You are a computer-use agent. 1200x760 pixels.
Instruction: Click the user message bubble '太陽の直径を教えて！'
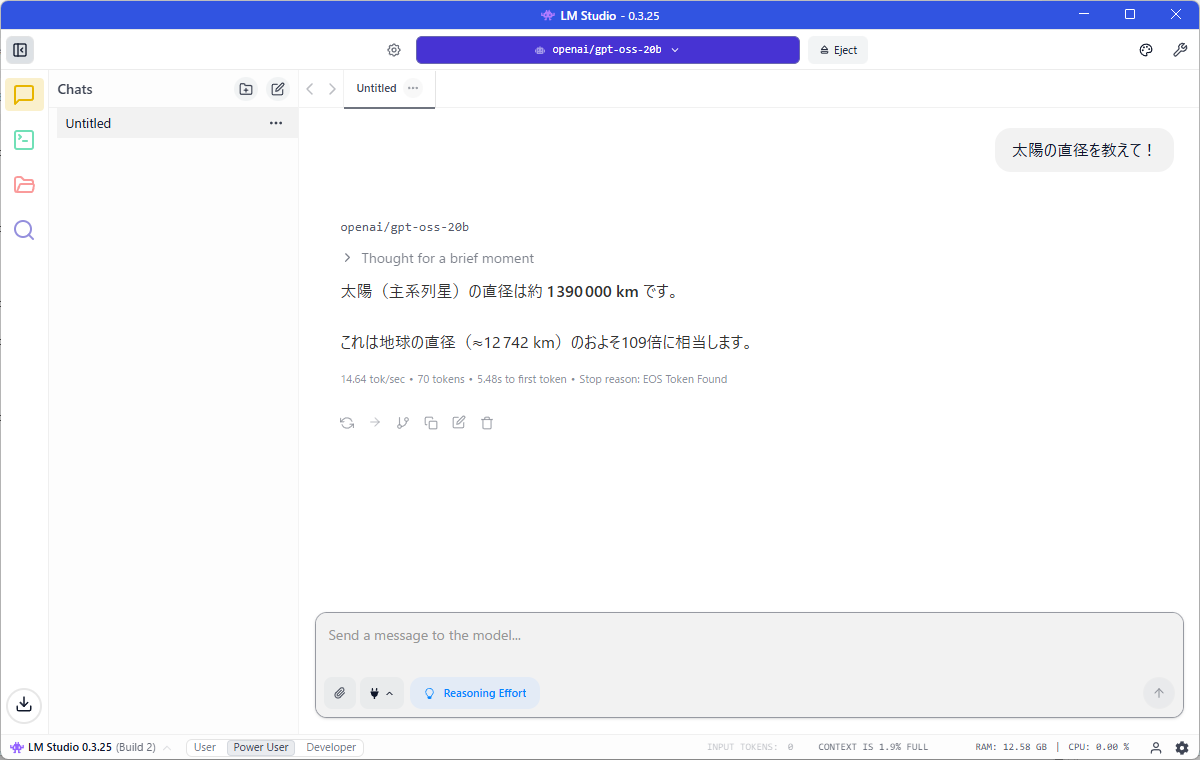[x=1084, y=150]
